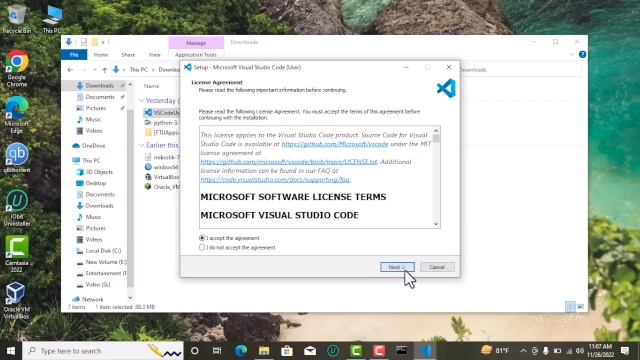
Task: Select the winbox64 file
Action: pyautogui.click(x=162, y=167)
